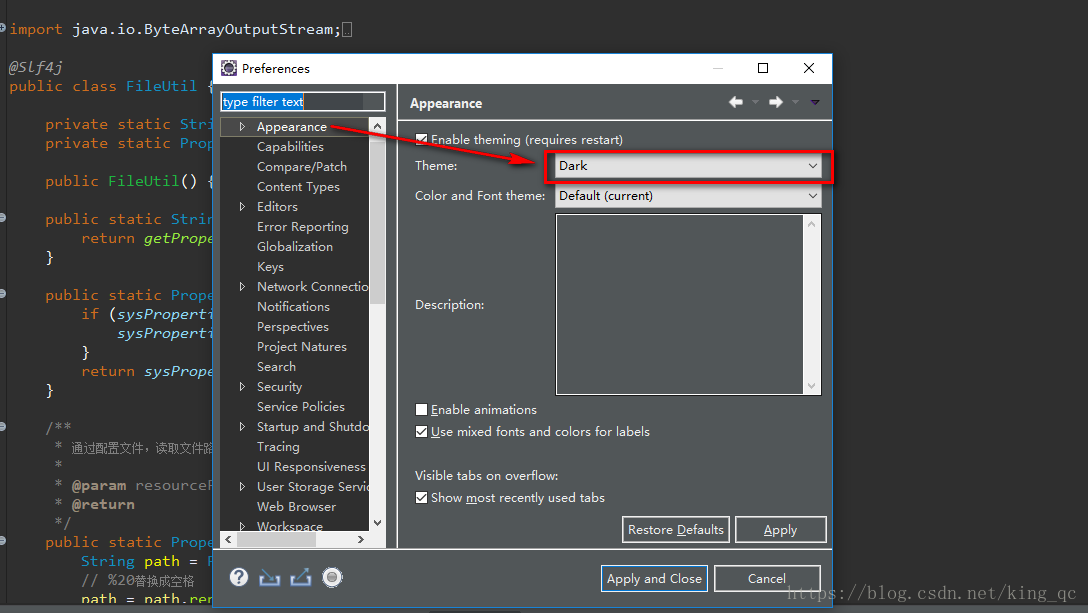This screenshot has width=1088, height=613.
Task: Close the Preferences dialog
Action: (x=809, y=68)
